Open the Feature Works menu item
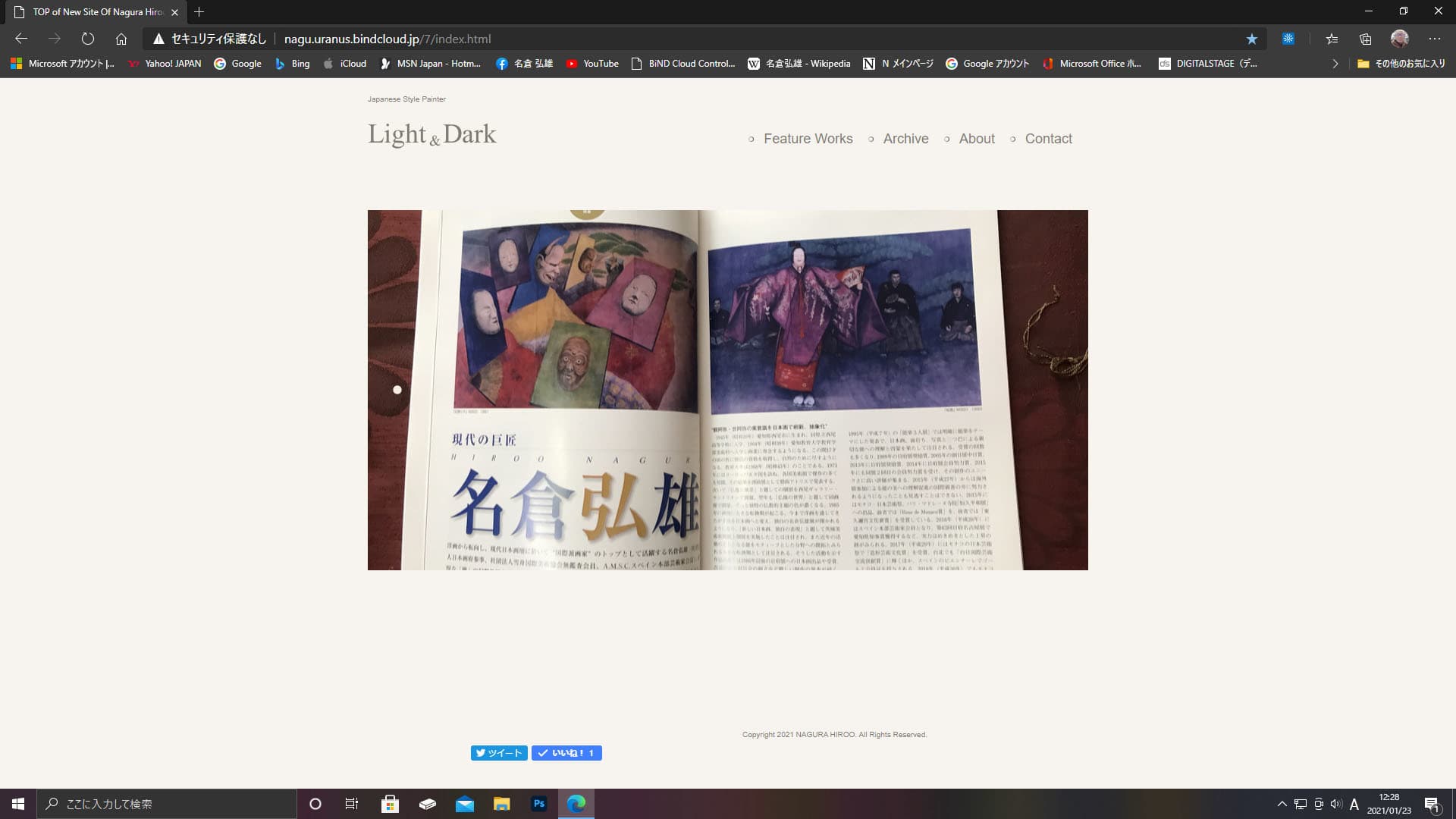The image size is (1456, 819). [x=808, y=139]
